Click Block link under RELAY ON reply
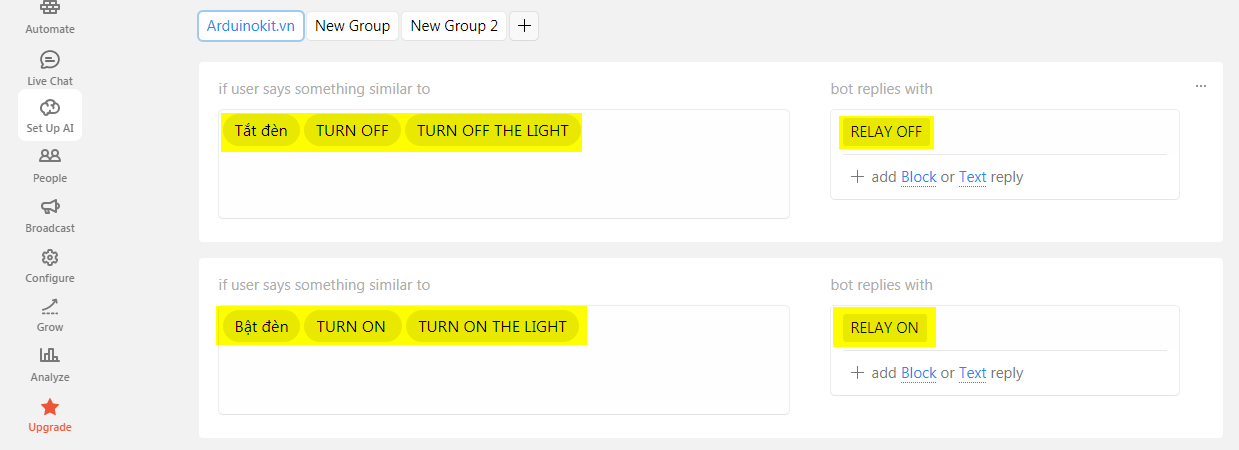The width and height of the screenshot is (1239, 450). [918, 373]
